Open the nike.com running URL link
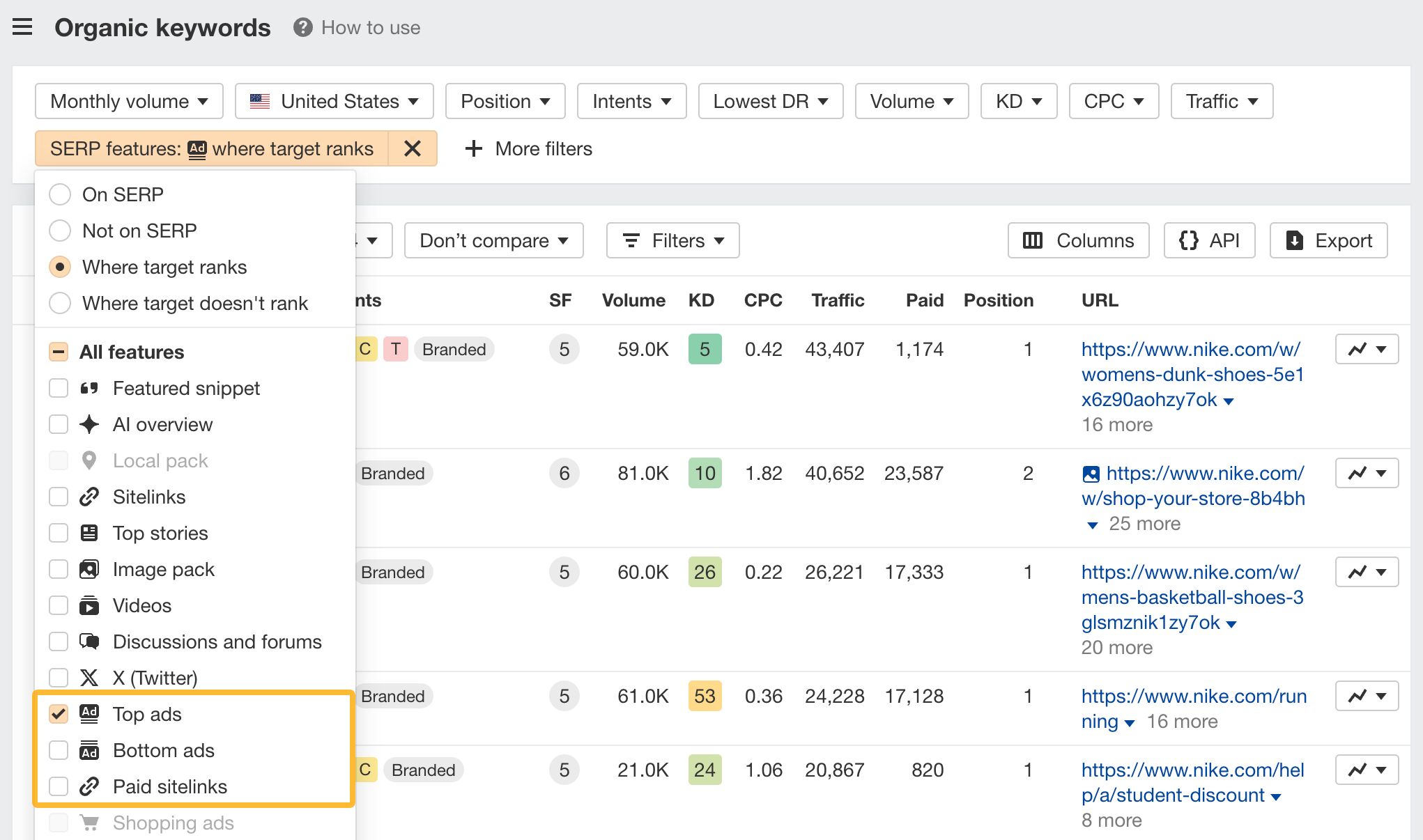The image size is (1423, 840). point(1193,697)
